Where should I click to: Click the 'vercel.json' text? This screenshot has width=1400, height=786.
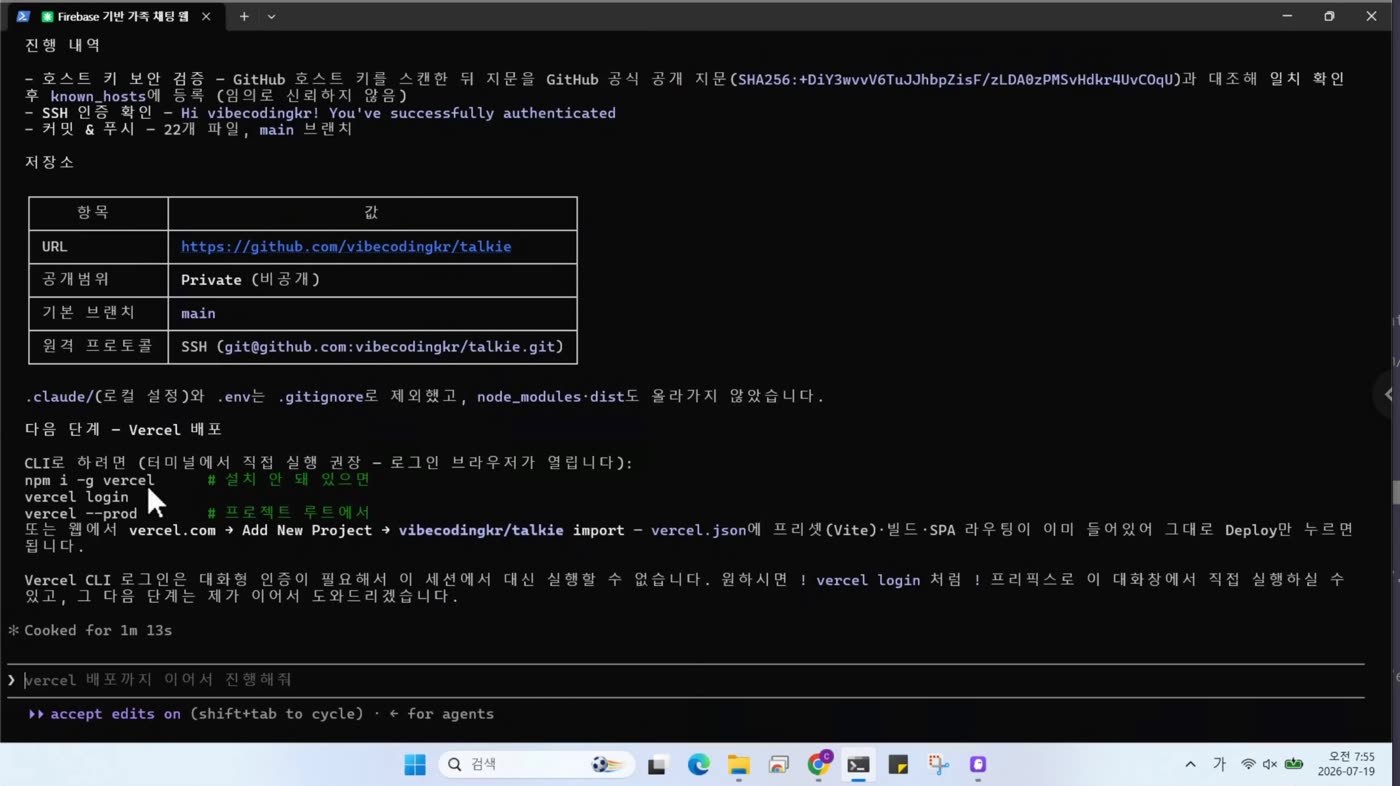click(x=698, y=531)
